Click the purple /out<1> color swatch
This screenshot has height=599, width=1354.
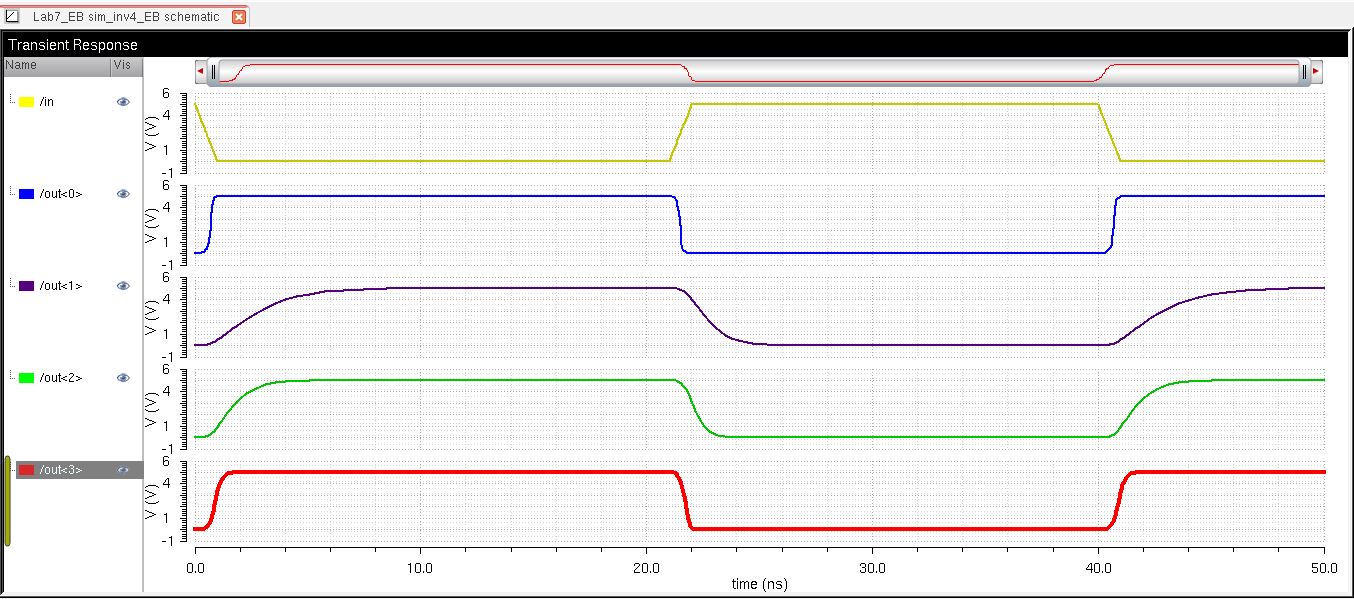click(x=27, y=286)
